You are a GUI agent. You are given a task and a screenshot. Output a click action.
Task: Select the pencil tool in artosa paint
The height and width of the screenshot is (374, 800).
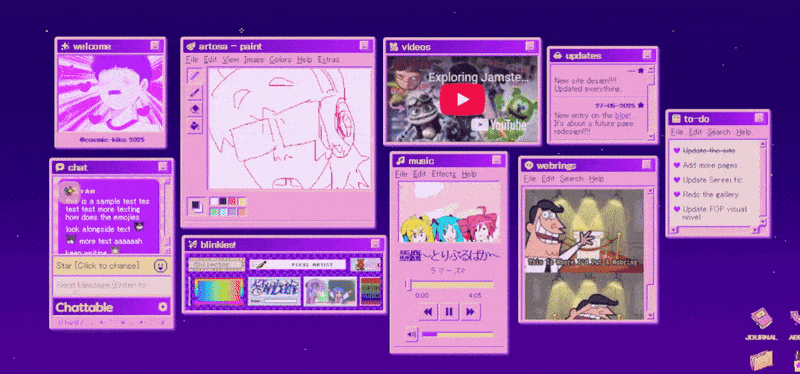pyautogui.click(x=195, y=76)
